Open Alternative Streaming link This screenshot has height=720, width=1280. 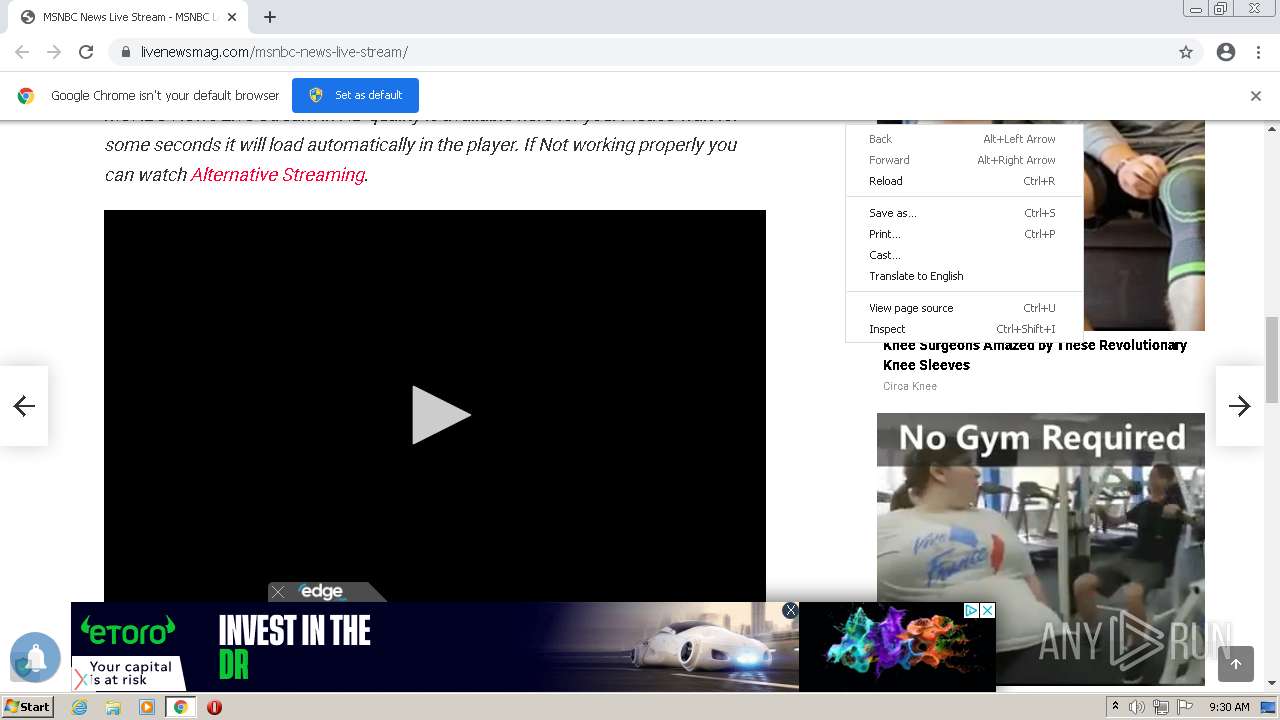[277, 174]
